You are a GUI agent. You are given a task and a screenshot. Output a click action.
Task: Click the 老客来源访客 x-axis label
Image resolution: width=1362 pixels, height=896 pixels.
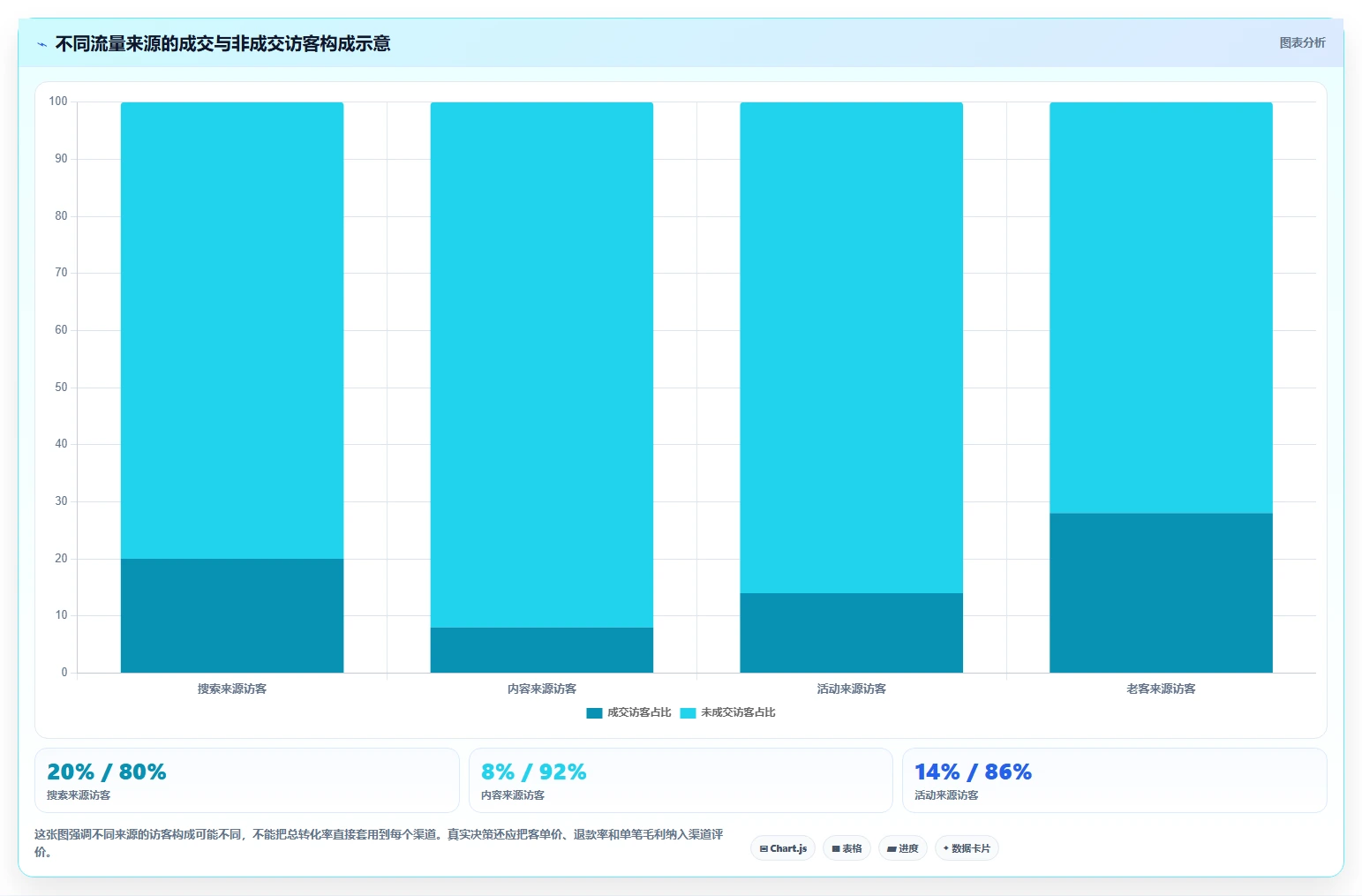(1161, 689)
